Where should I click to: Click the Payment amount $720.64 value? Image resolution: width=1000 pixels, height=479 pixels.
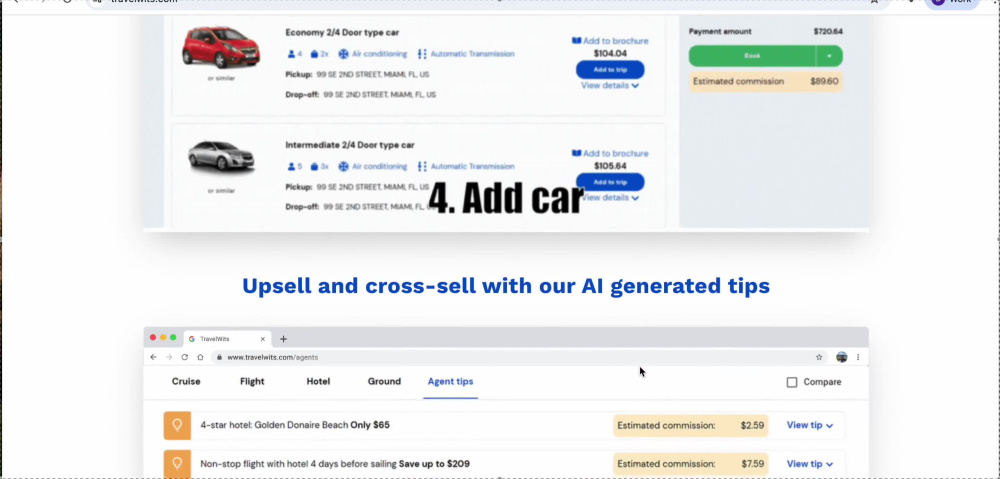(x=828, y=31)
